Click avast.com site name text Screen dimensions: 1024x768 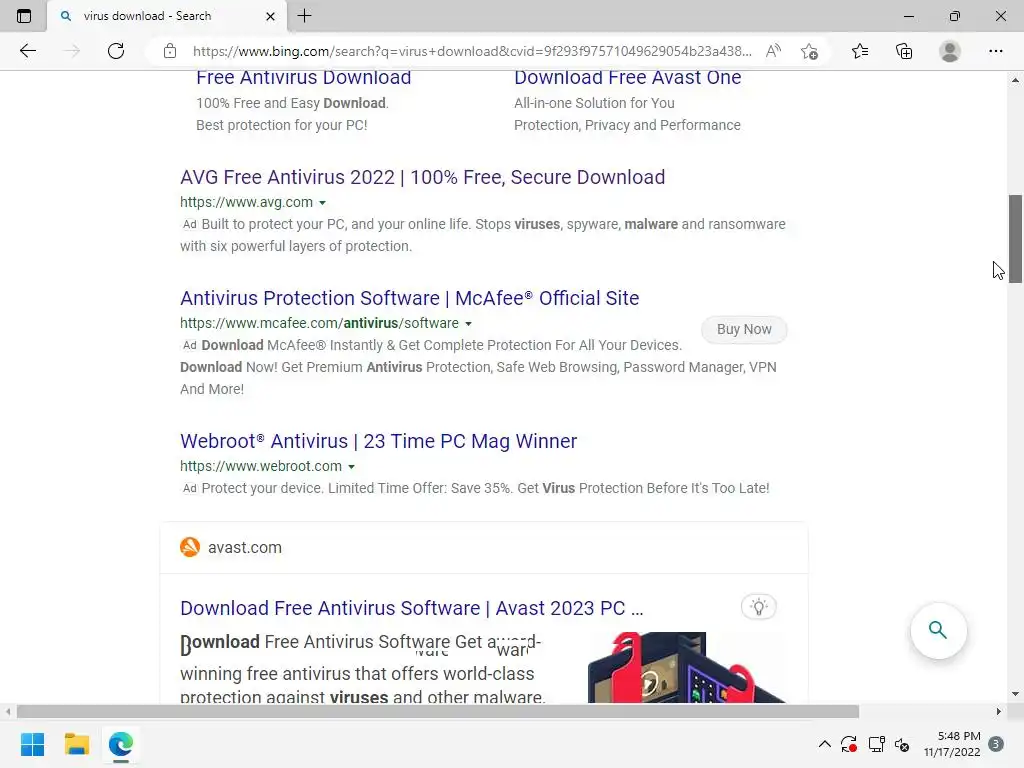click(245, 547)
